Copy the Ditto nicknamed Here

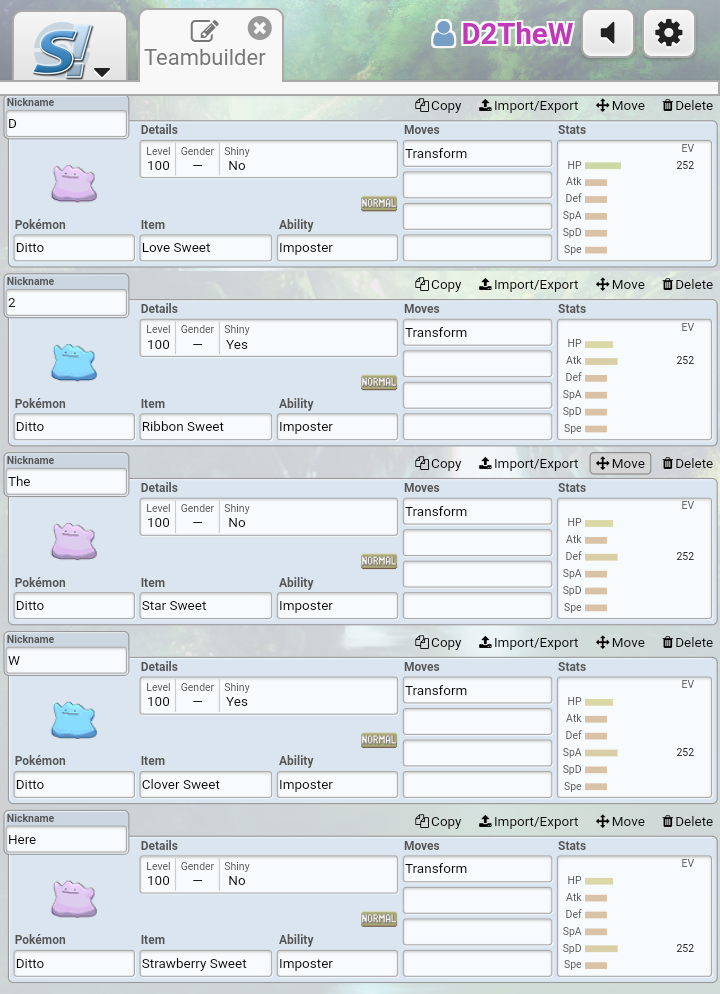(438, 822)
